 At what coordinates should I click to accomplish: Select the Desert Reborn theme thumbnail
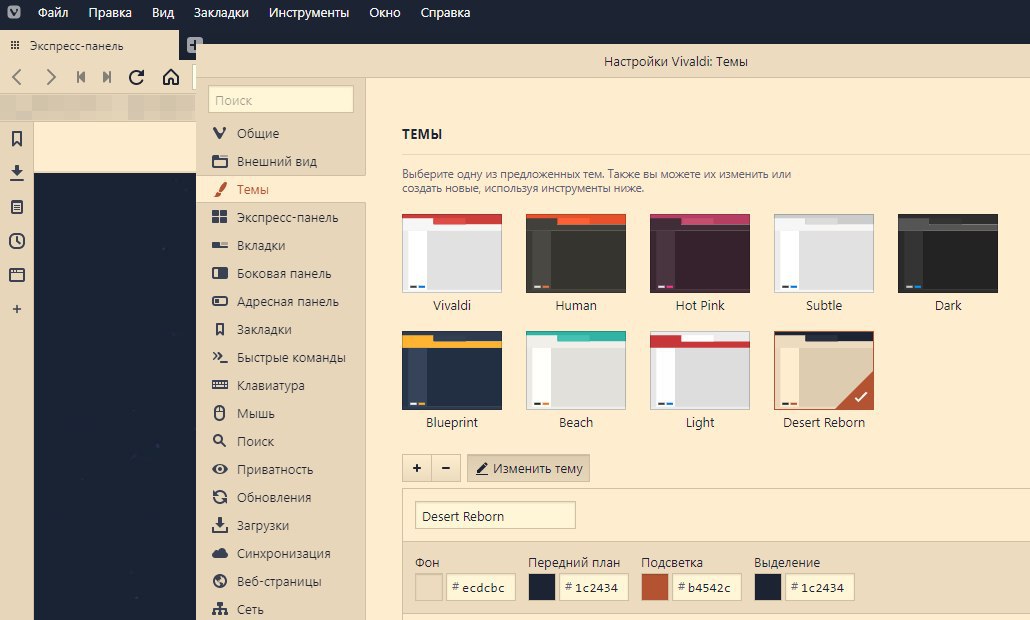coord(824,370)
